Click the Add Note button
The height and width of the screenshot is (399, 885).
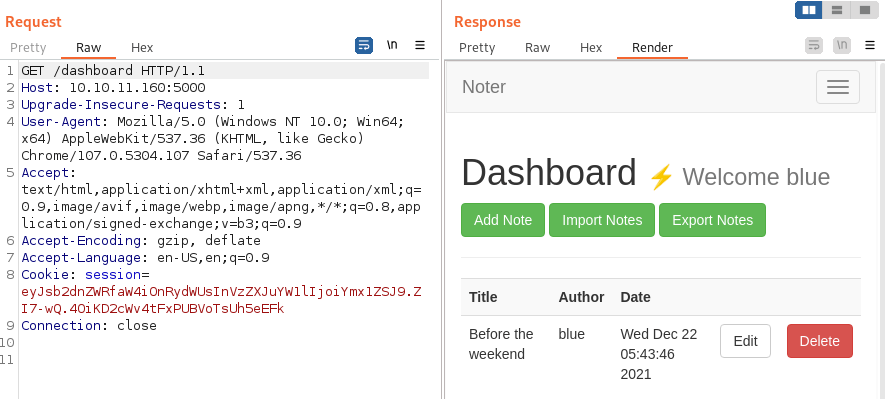coord(503,220)
